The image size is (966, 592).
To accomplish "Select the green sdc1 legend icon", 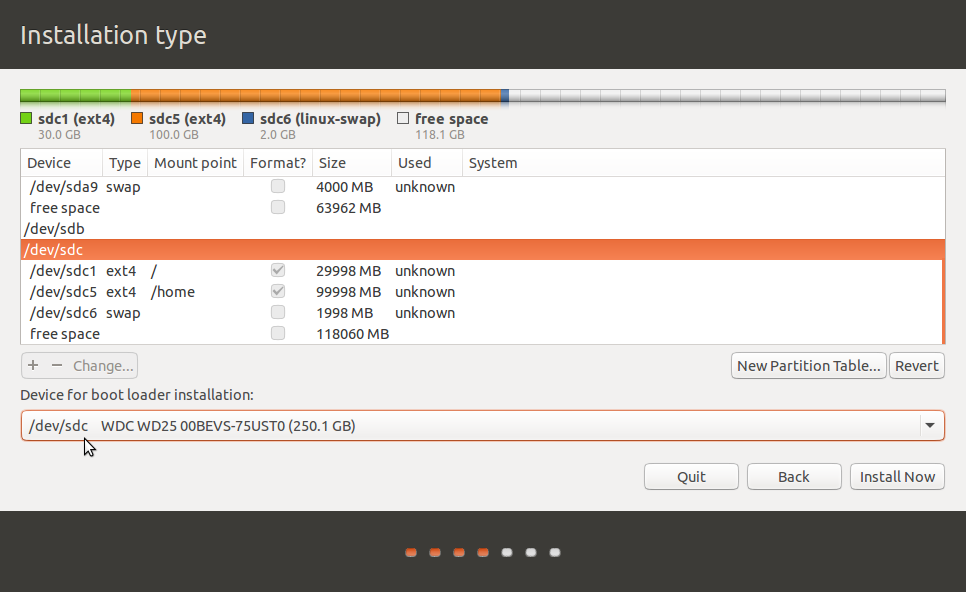I will click(27, 118).
